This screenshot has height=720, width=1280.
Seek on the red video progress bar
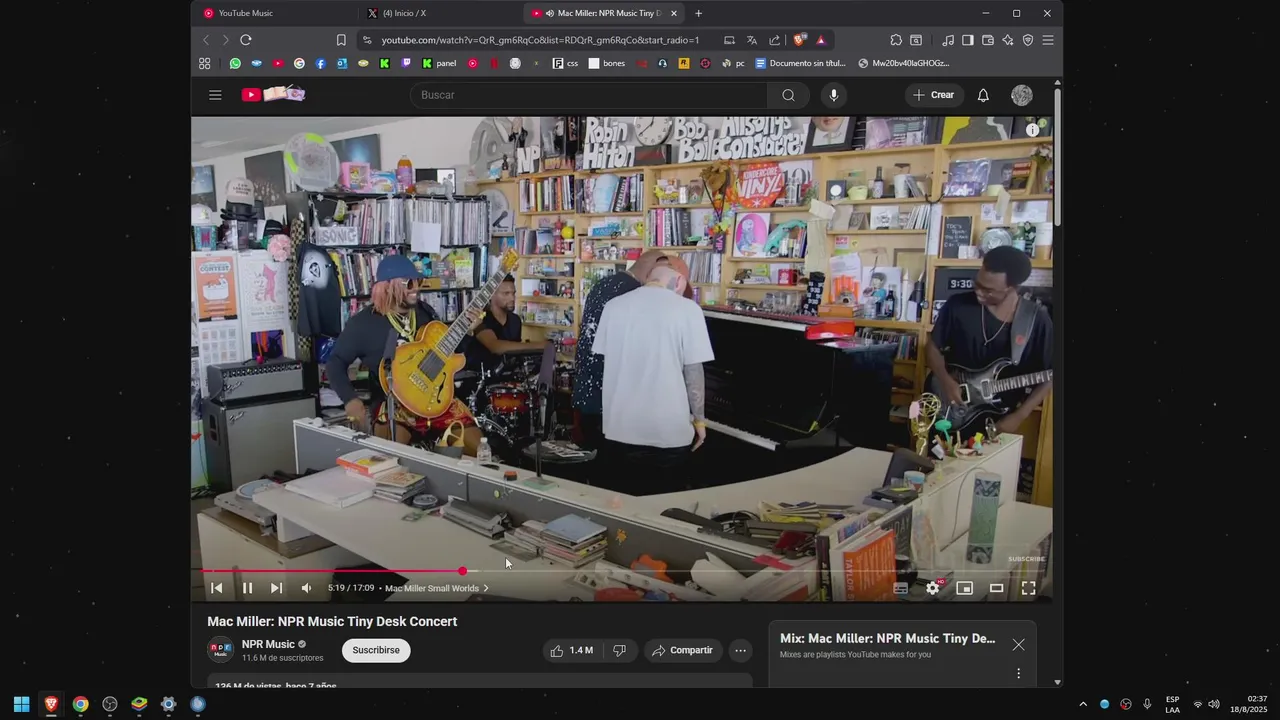(x=620, y=571)
